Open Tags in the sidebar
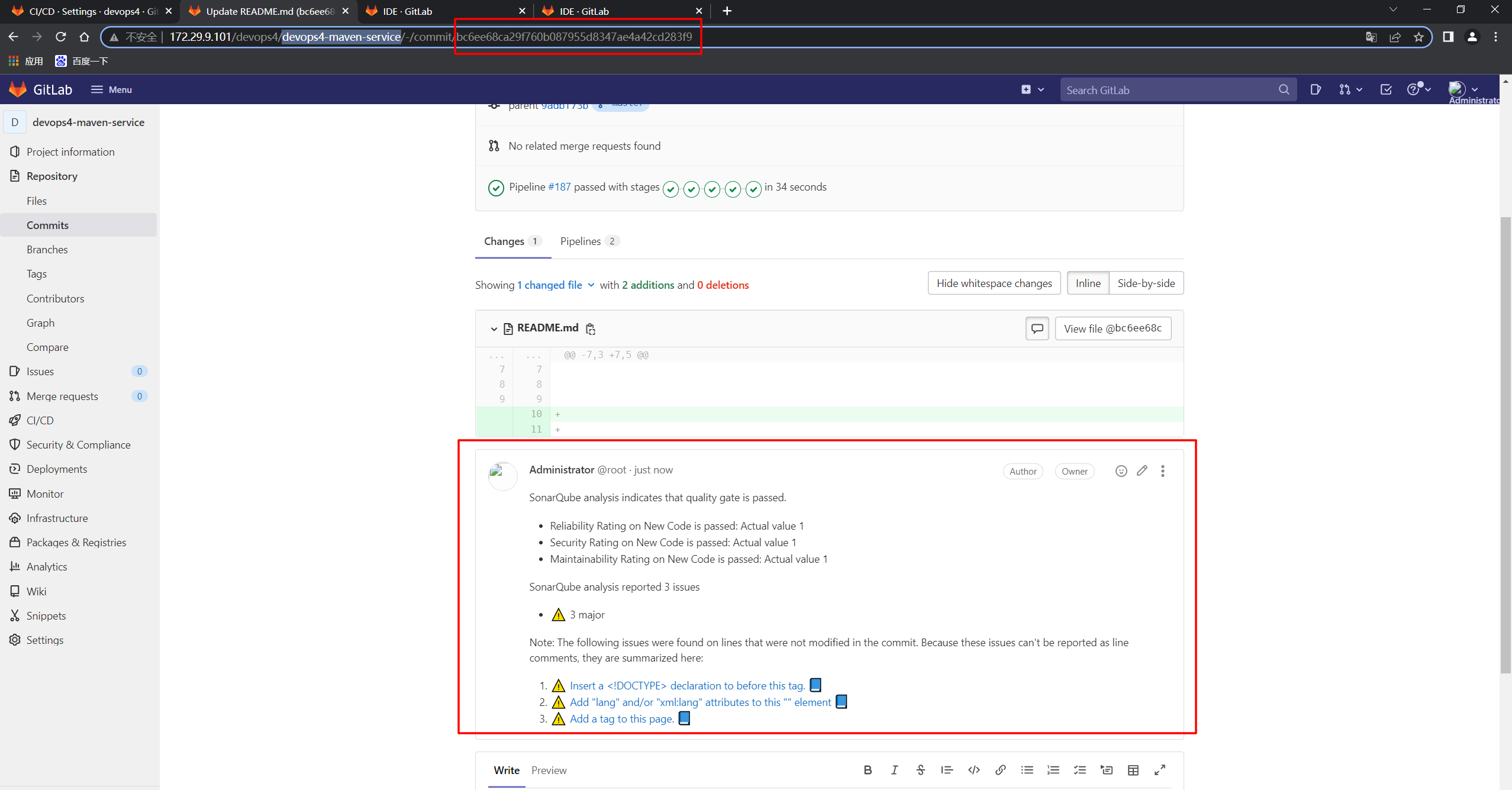Screen dimensions: 1512x790 tap(36, 273)
